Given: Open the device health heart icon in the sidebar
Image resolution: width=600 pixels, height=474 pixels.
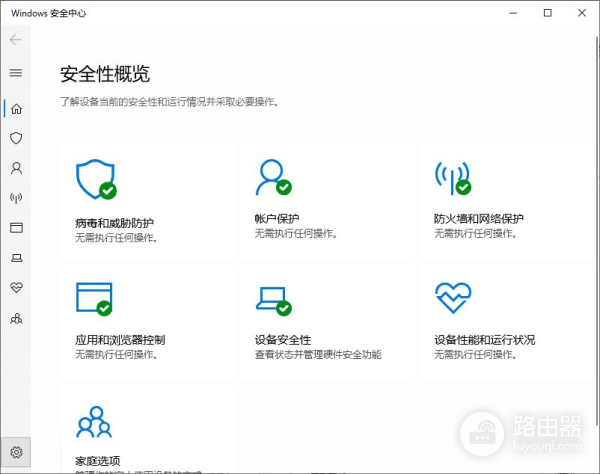Looking at the screenshot, I should 16,287.
